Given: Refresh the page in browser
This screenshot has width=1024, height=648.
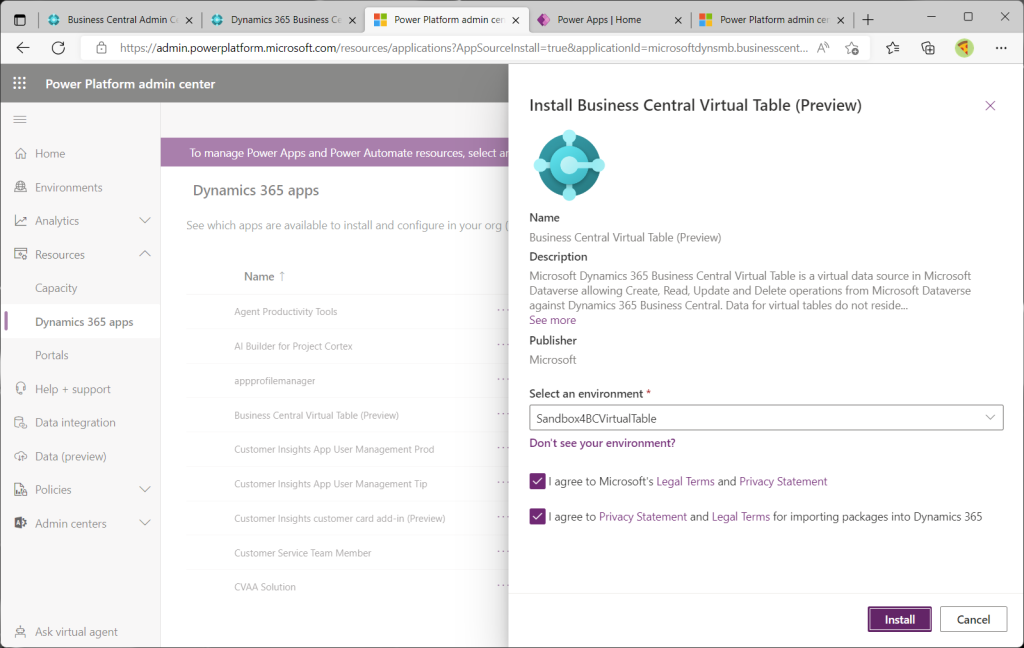Looking at the screenshot, I should point(58,48).
